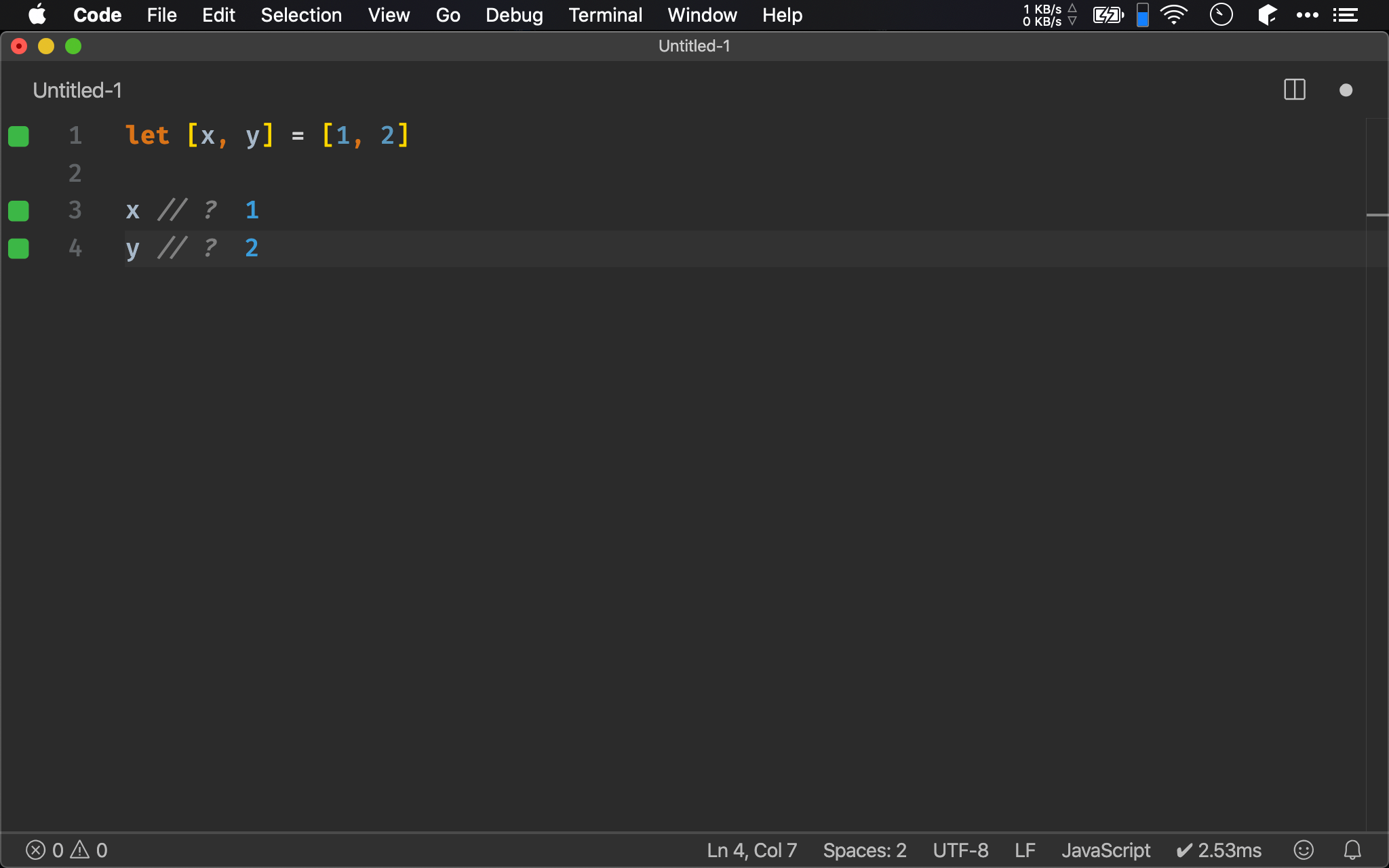Screen dimensions: 1389x868
Task: Click the green gutter marker on line 4
Action: point(18,249)
